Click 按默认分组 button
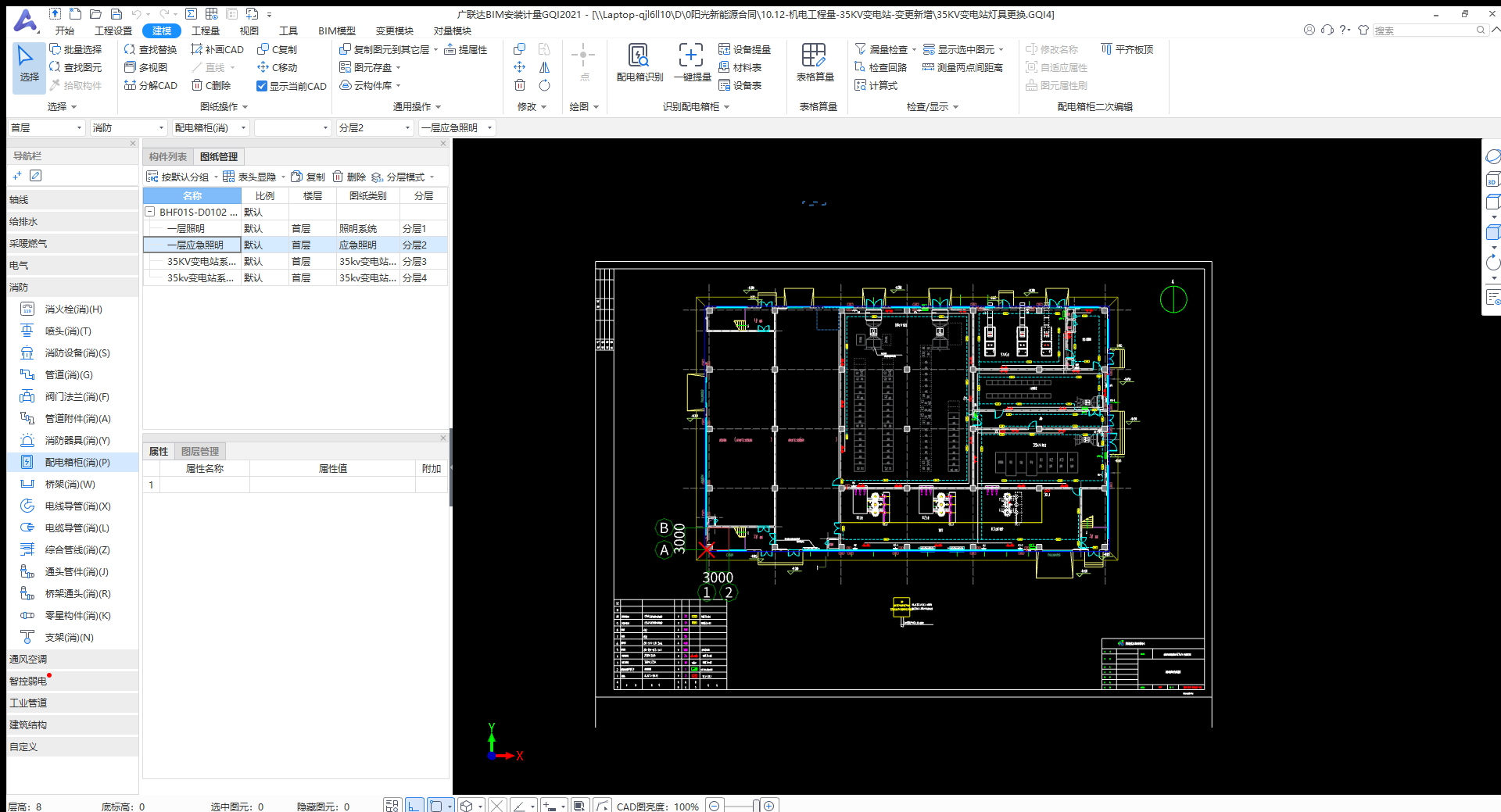Viewport: 1501px width, 812px height. [178, 177]
